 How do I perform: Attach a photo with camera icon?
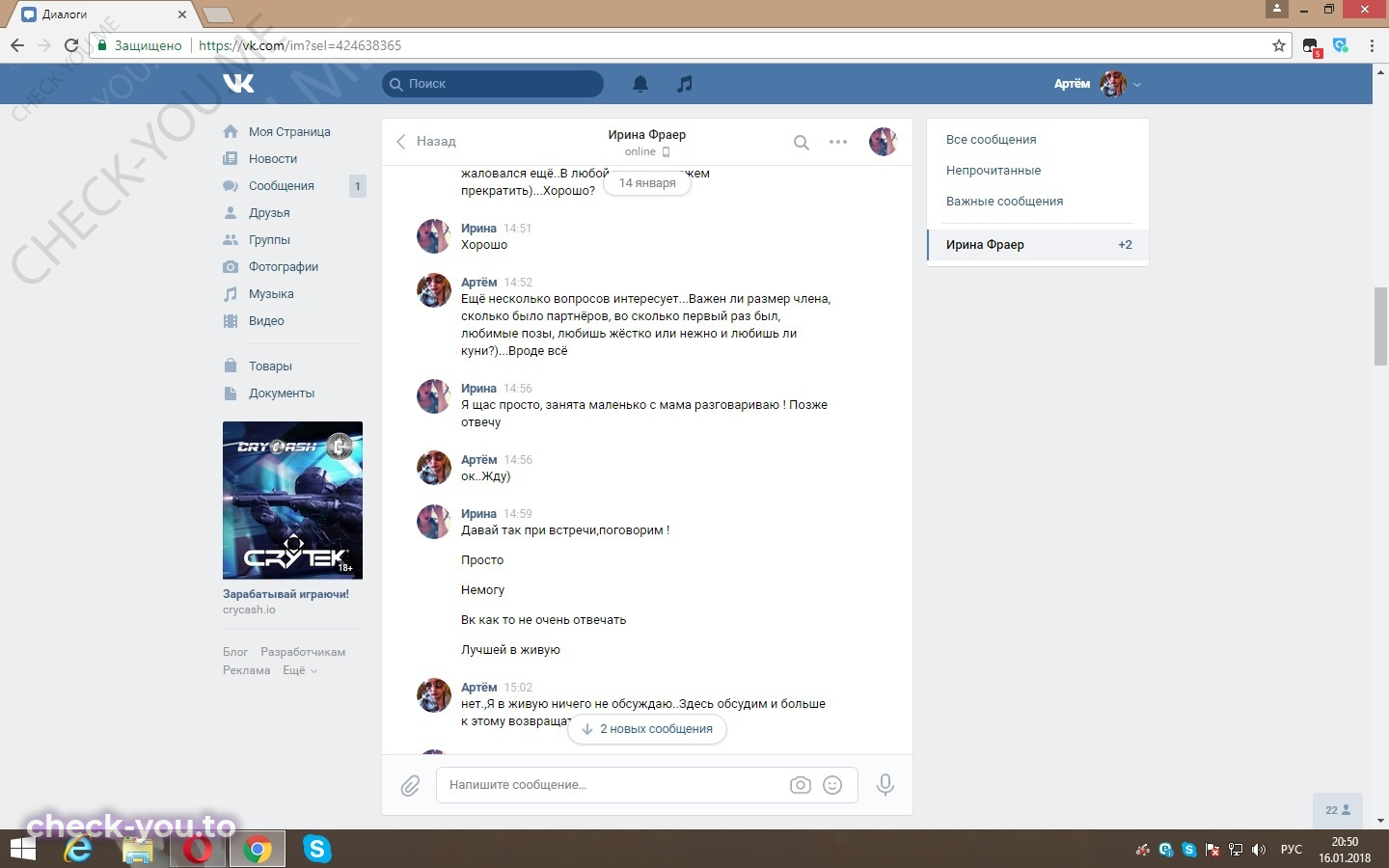800,785
